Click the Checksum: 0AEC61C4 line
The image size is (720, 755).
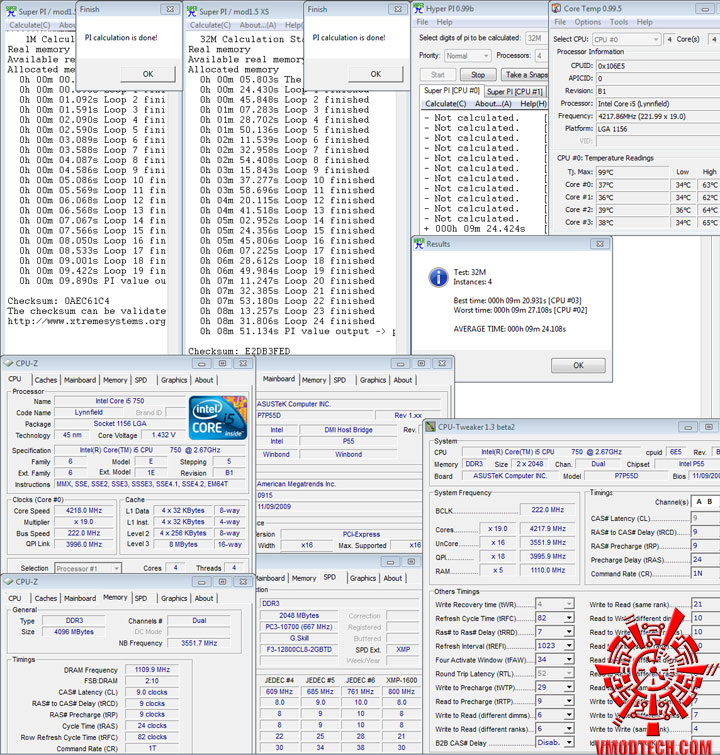[58, 301]
